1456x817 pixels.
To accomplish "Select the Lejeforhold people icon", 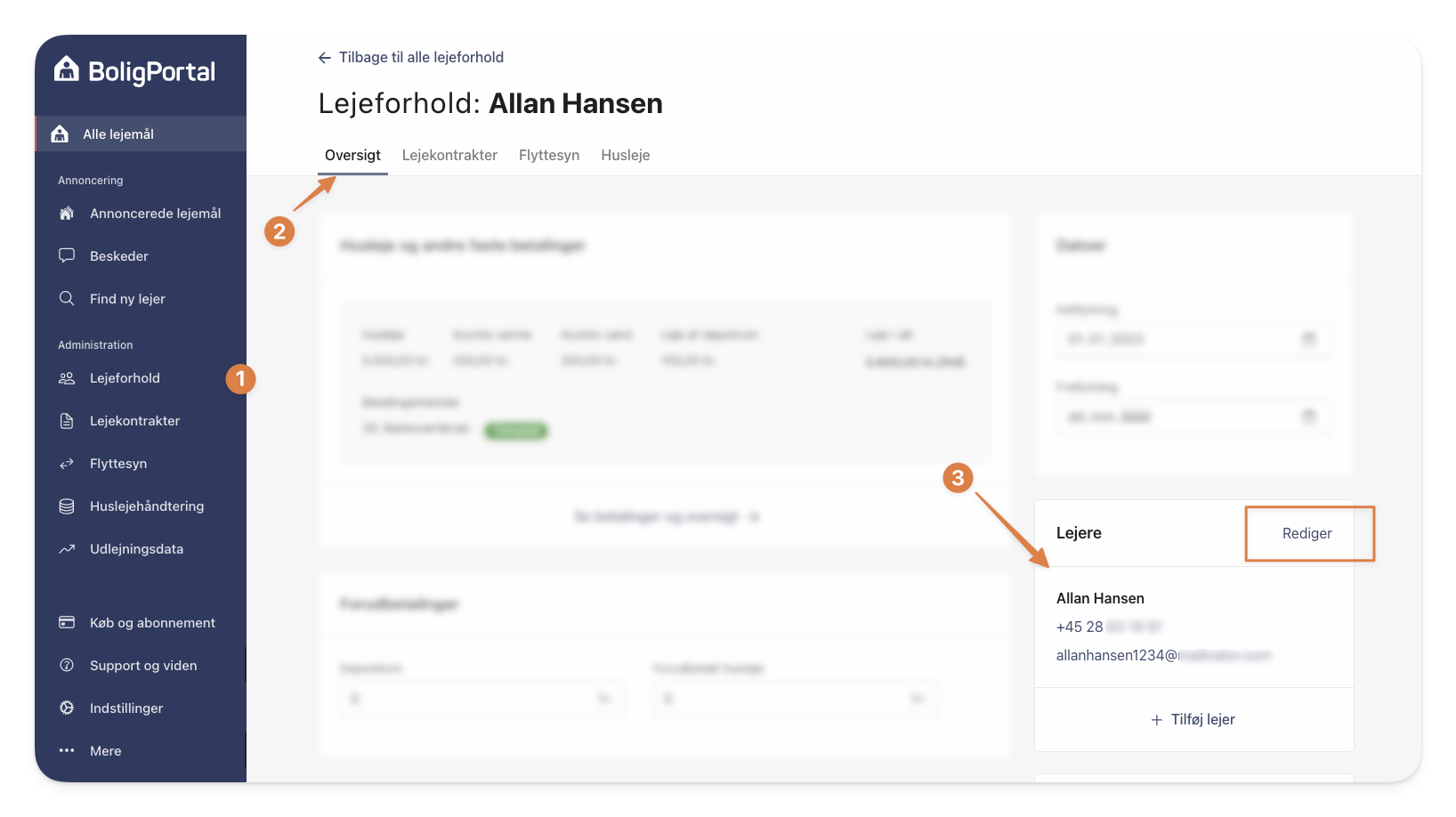I will click(x=67, y=378).
